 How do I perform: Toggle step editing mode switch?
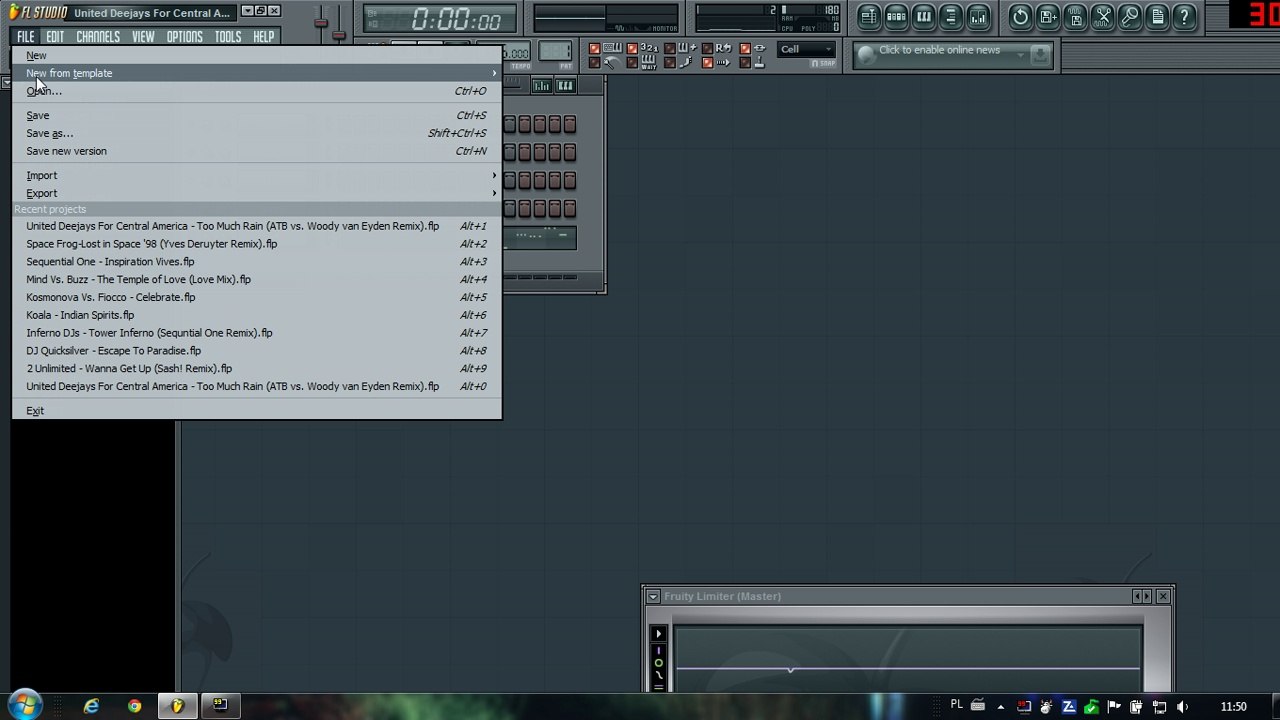pyautogui.click(x=669, y=63)
